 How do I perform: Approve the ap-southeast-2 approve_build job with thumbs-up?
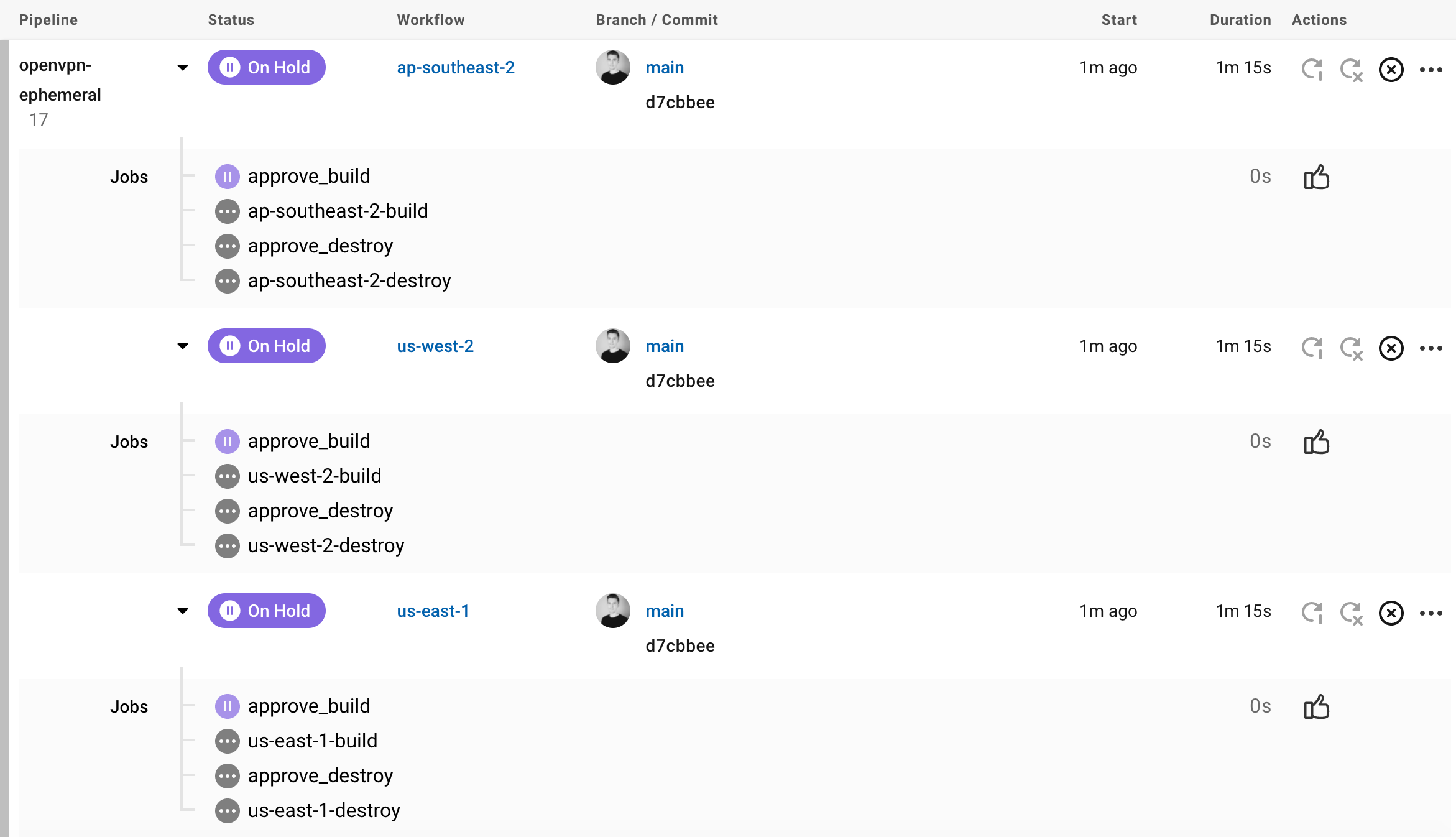tap(1316, 177)
